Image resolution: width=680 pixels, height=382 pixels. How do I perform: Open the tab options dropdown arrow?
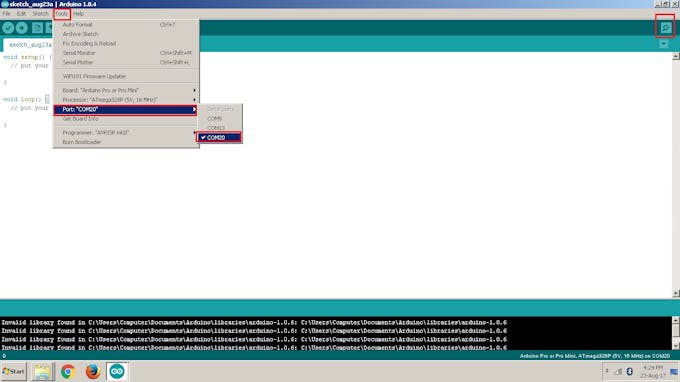click(x=664, y=44)
